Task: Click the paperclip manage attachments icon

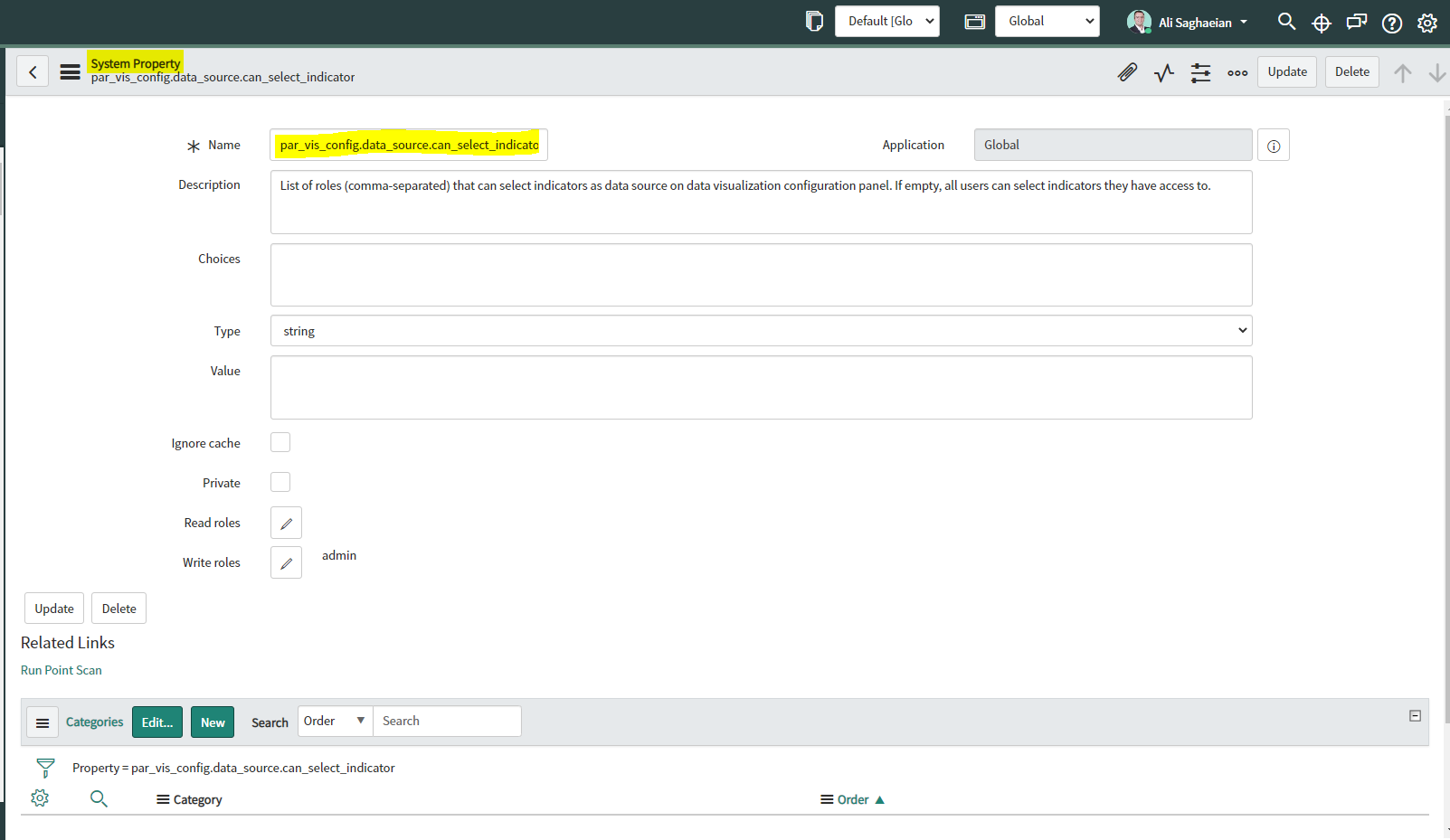Action: [1127, 72]
